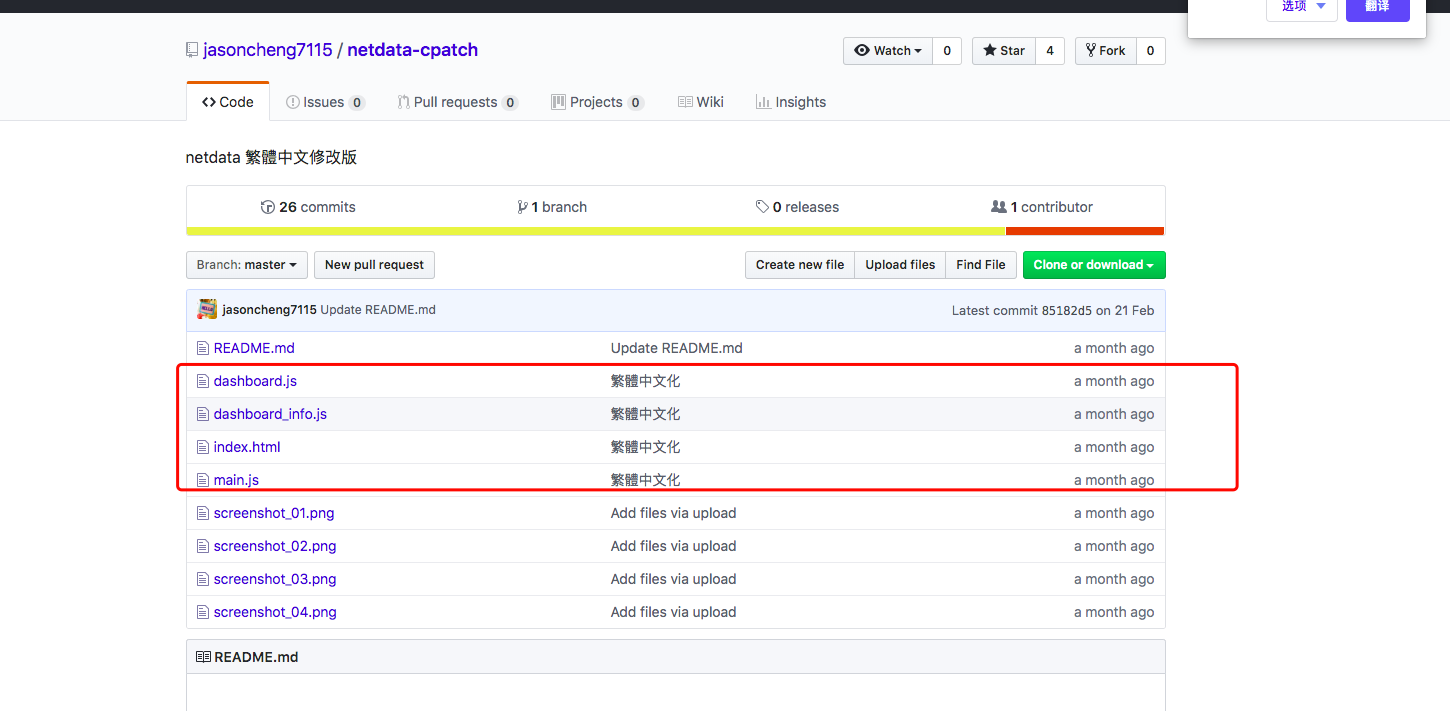The height and width of the screenshot is (711, 1450).
Task: Click the people icon beside 1 contributor
Action: point(998,207)
